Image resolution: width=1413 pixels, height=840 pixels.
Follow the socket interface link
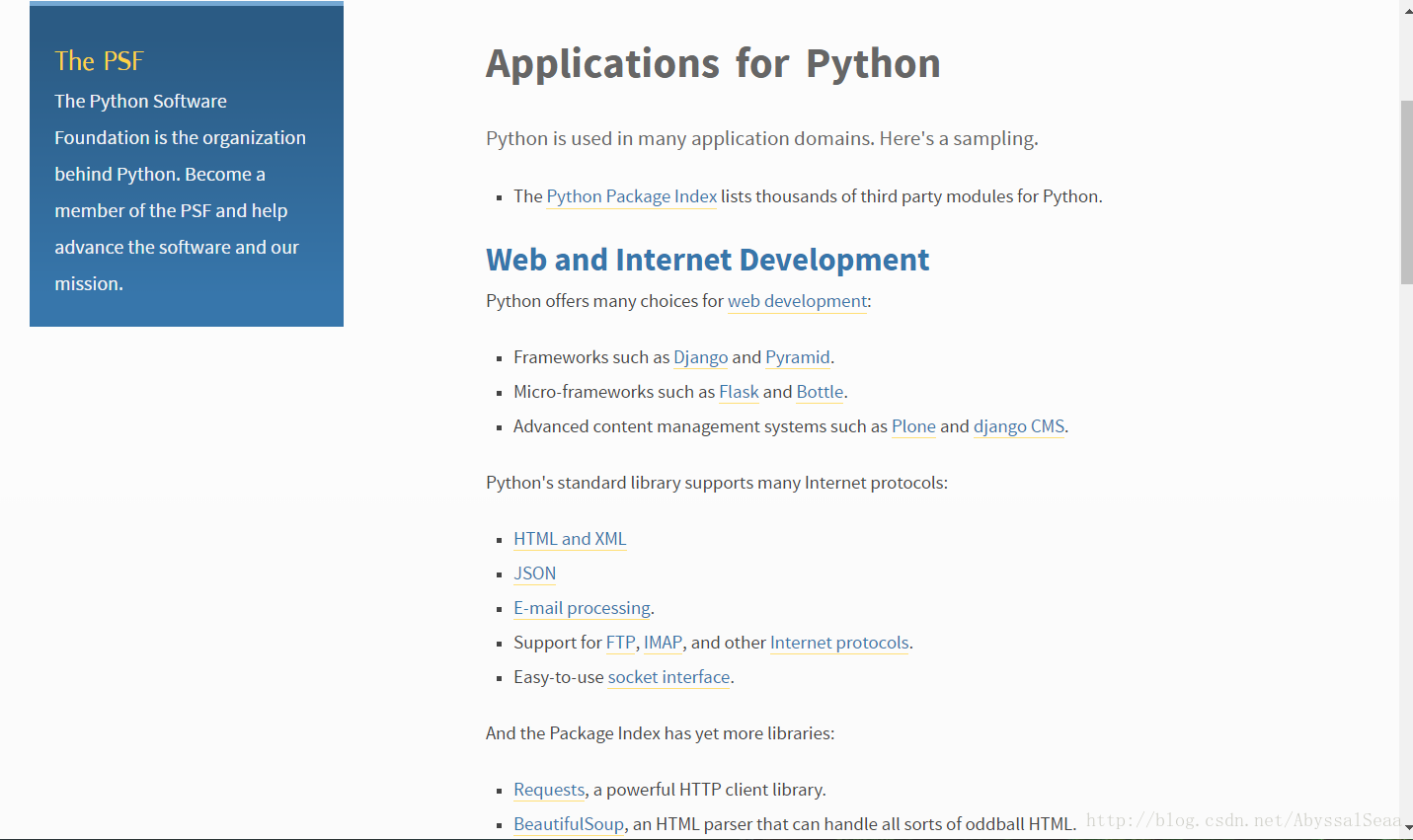pyautogui.click(x=668, y=677)
